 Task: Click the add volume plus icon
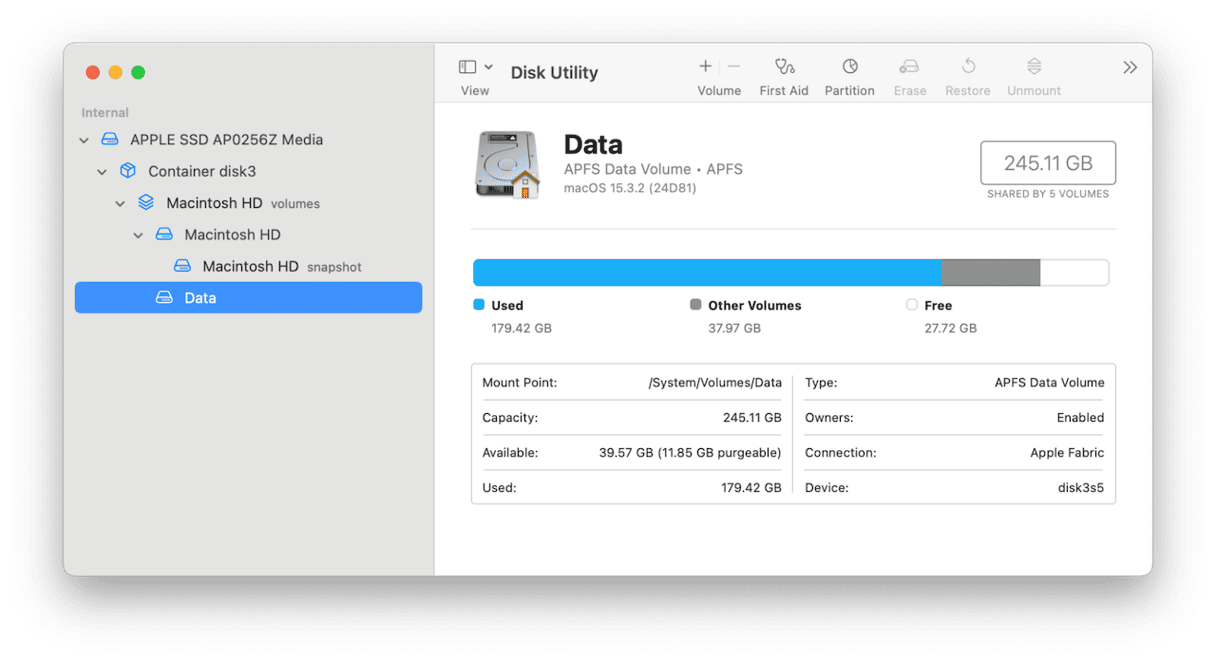pyautogui.click(x=705, y=66)
